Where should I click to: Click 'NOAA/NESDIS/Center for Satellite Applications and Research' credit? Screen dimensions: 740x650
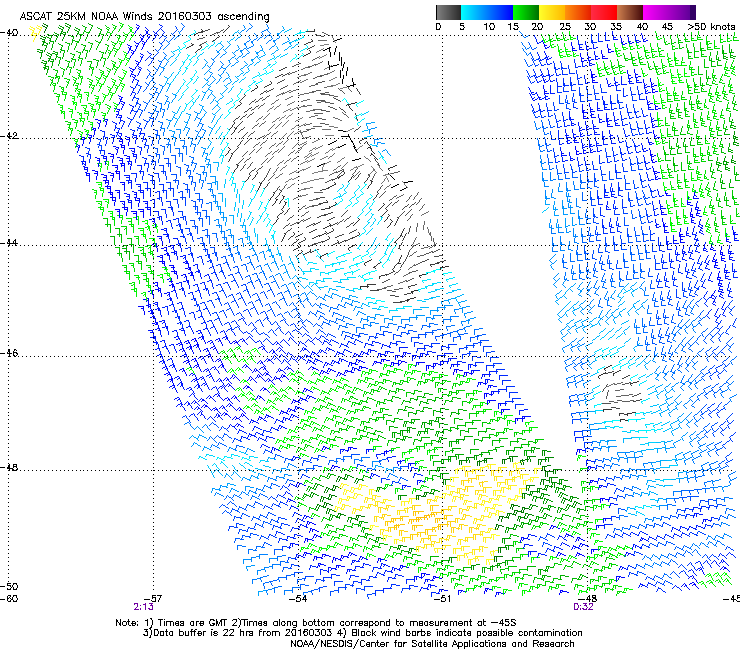[x=432, y=644]
